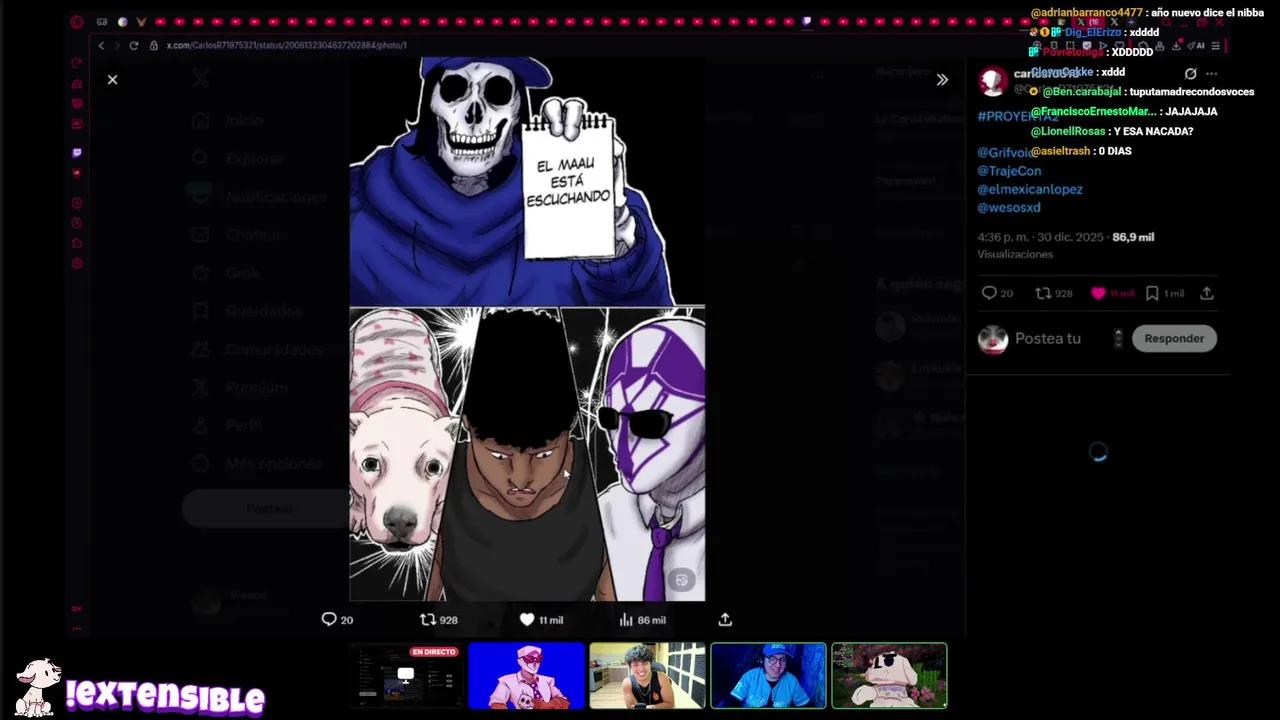Open the tweet's more options menu
This screenshot has width=1280, height=720.
click(1211, 73)
